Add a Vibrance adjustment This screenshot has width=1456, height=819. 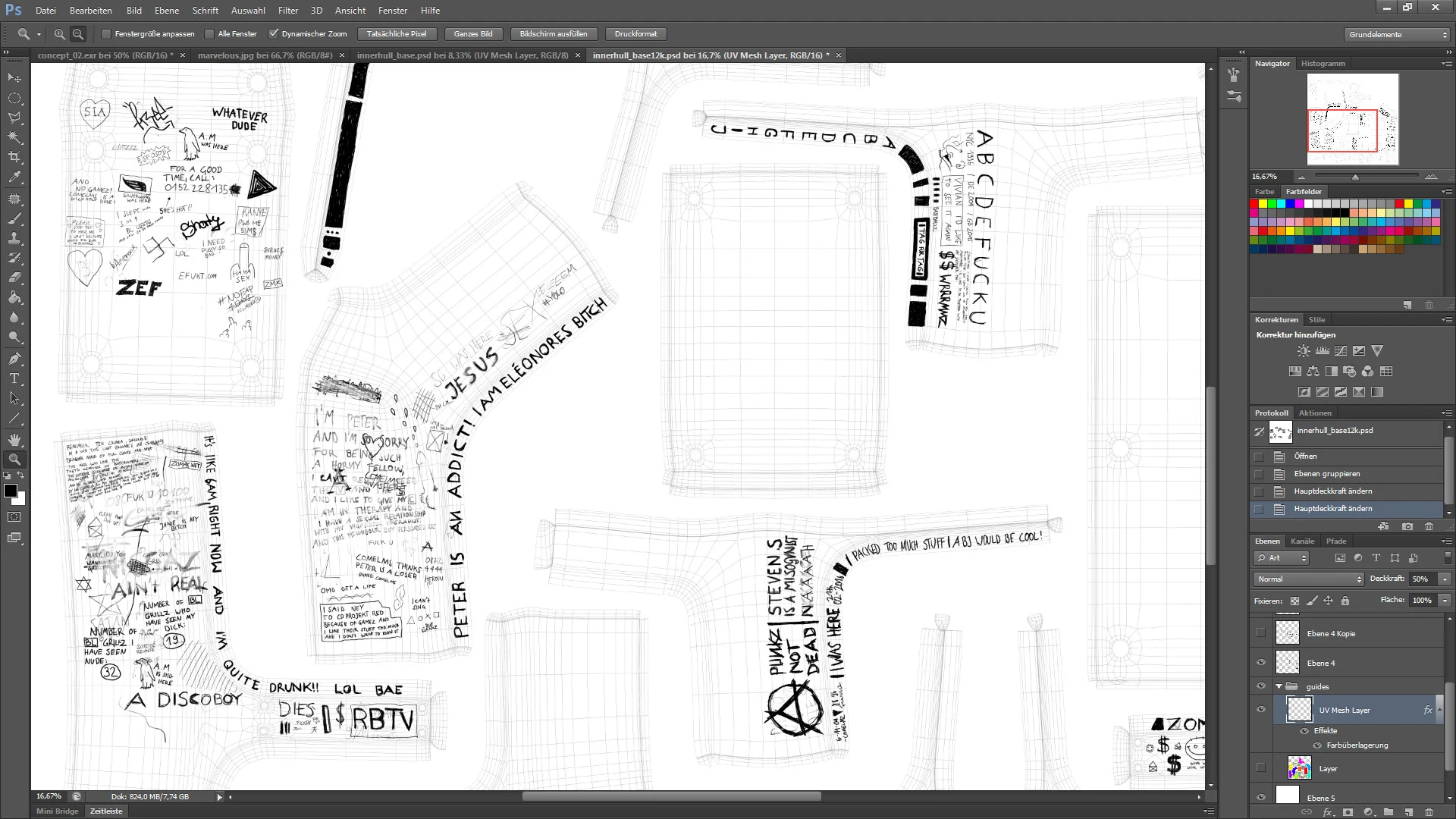click(x=1377, y=351)
